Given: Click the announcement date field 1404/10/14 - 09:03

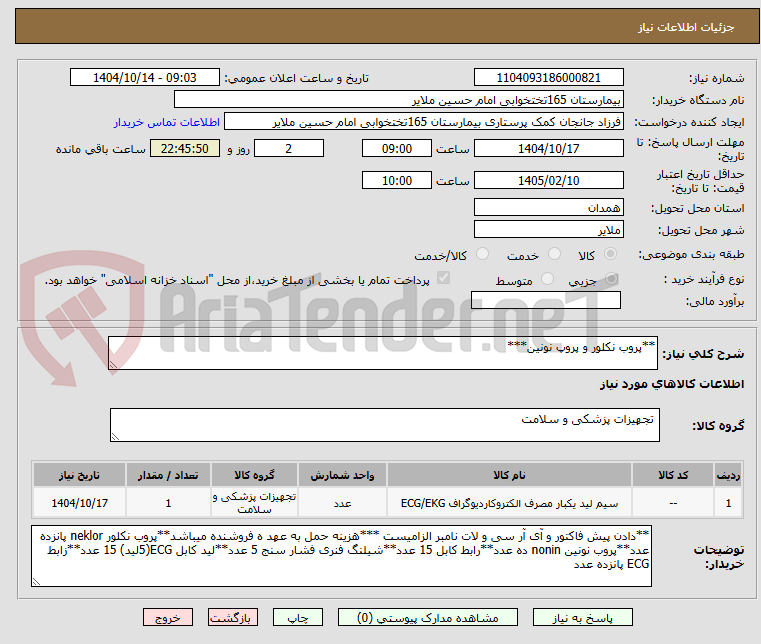Looking at the screenshot, I should click(145, 78).
